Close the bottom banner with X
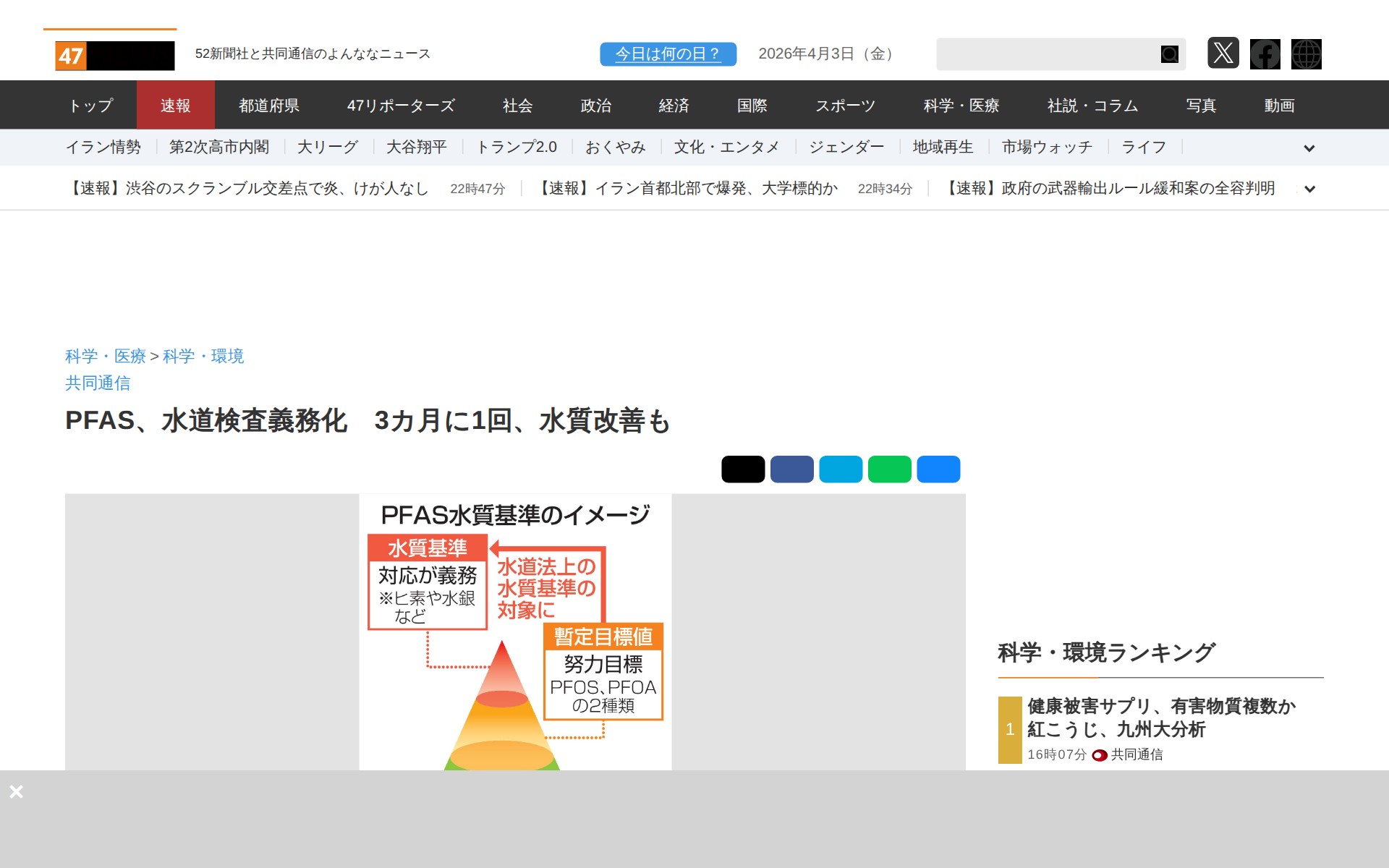The width and height of the screenshot is (1389, 868). tap(17, 791)
